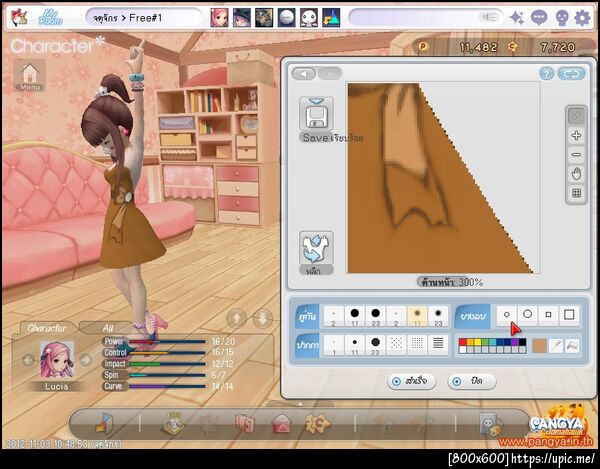Select the hand pan tool
This screenshot has width=600, height=469.
click(x=576, y=174)
